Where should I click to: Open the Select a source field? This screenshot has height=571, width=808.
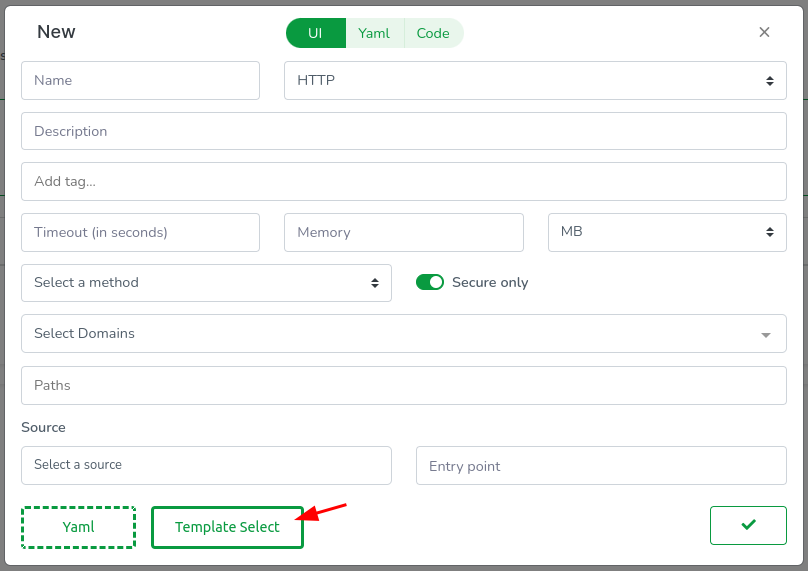[206, 465]
